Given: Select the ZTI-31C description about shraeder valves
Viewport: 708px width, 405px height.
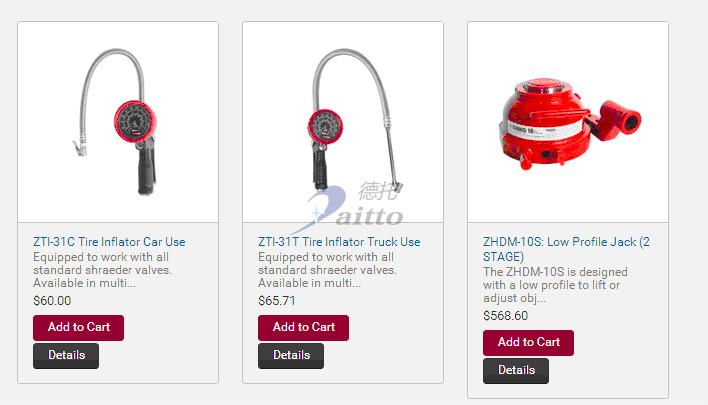Looking at the screenshot, I should [x=102, y=270].
